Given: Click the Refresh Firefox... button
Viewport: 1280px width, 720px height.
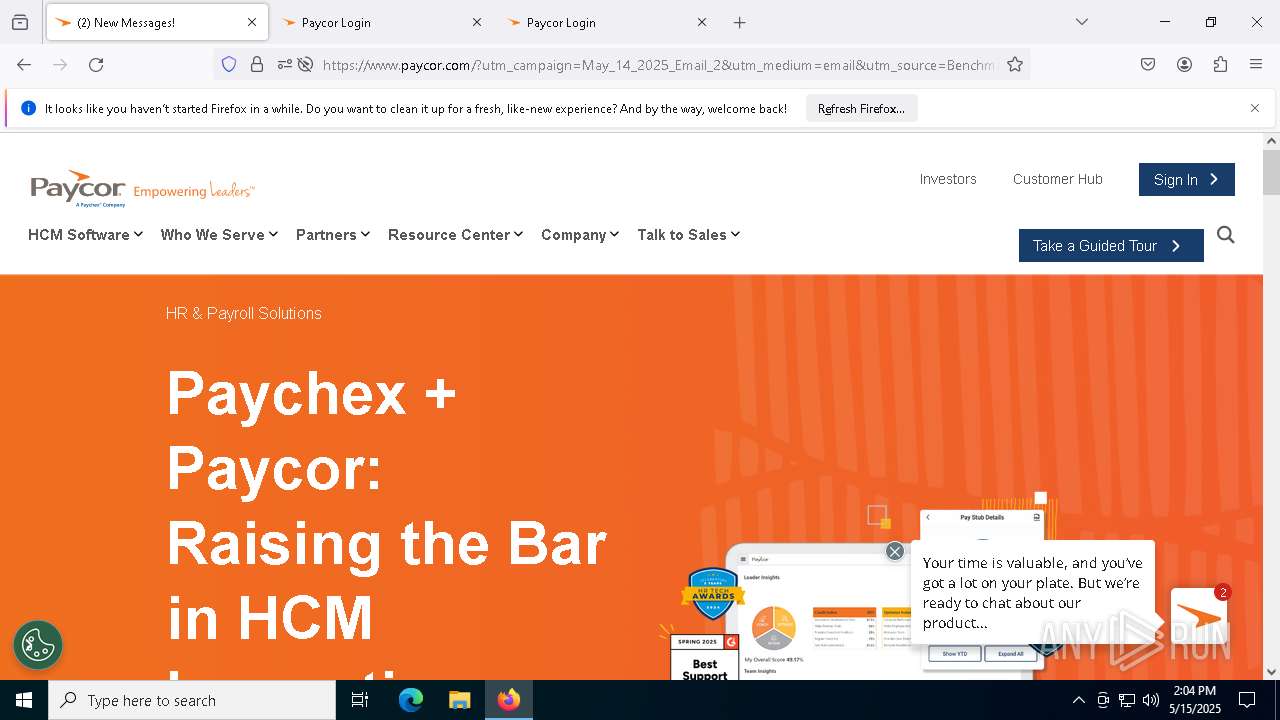Looking at the screenshot, I should click(x=861, y=108).
